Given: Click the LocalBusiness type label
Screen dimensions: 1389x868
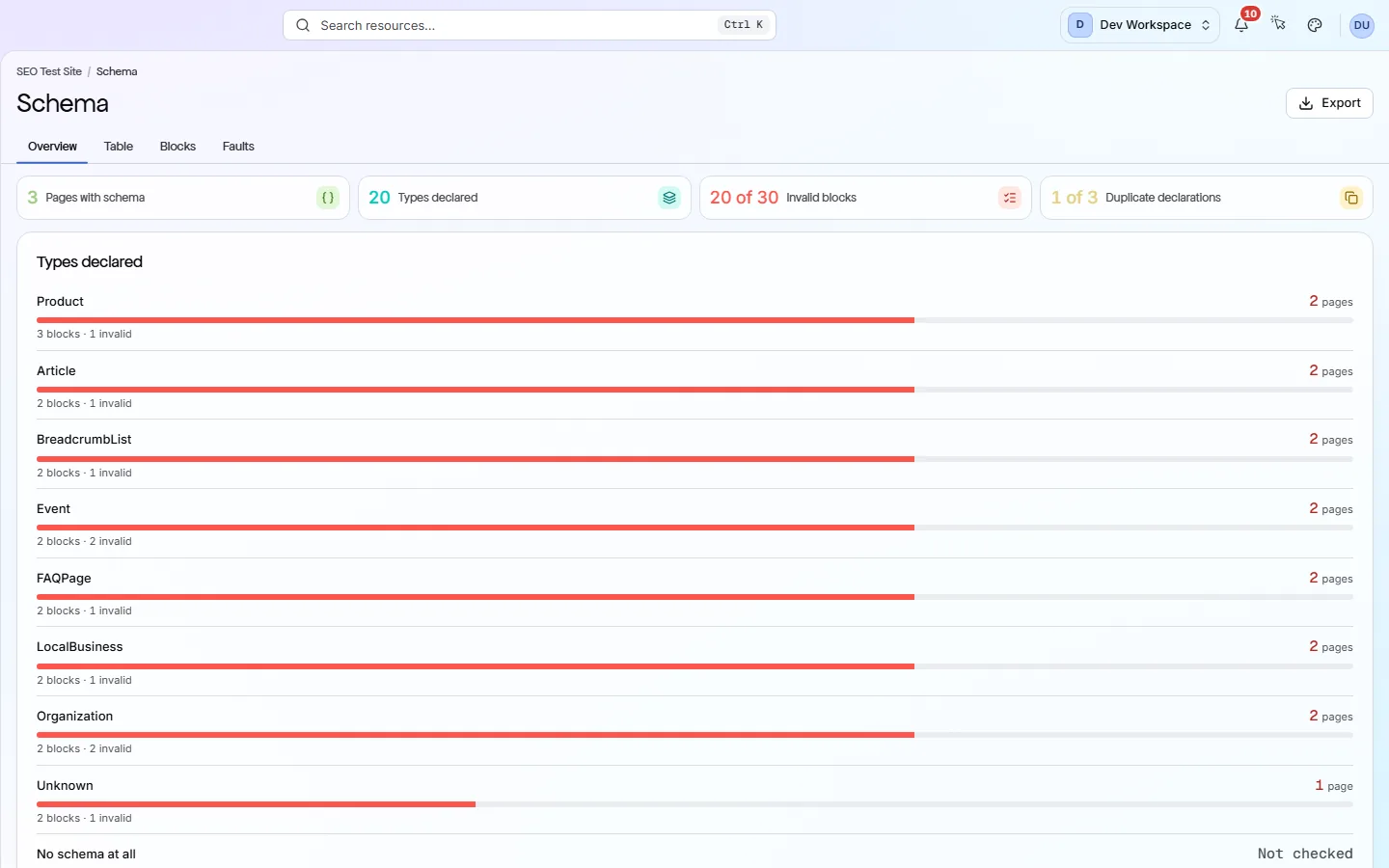Looking at the screenshot, I should pos(80,647).
